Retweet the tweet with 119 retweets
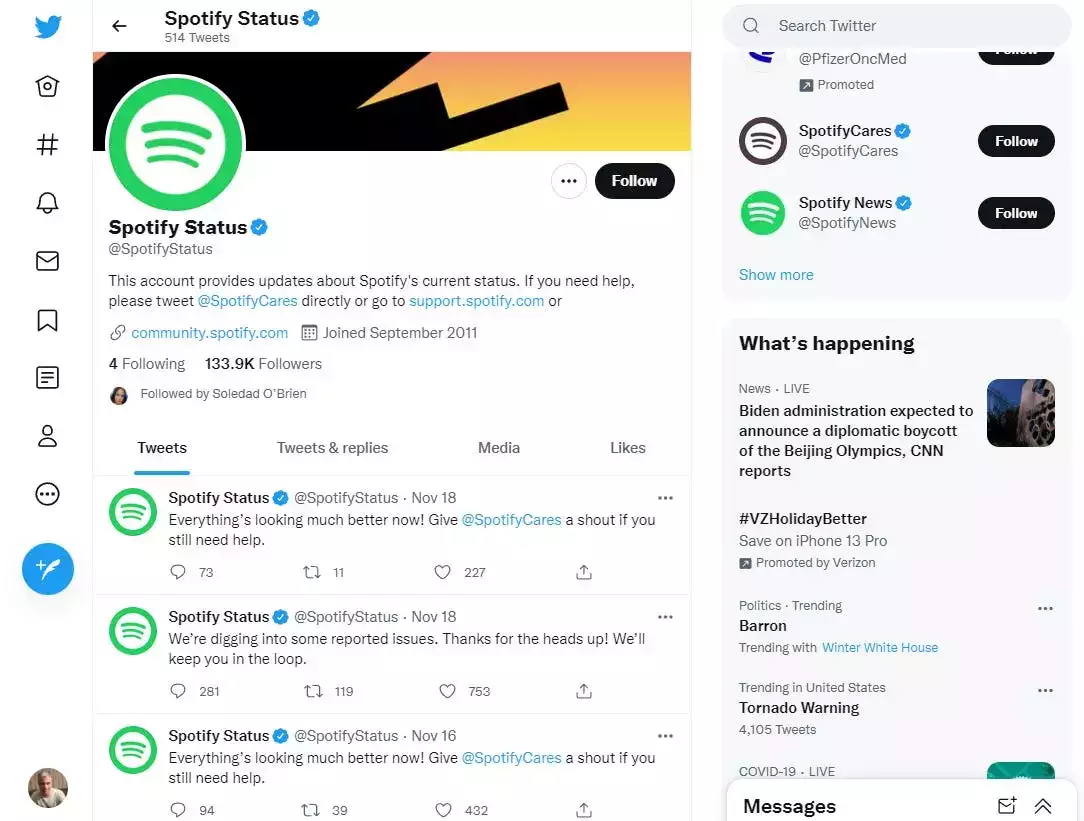Viewport: 1084px width, 821px height. 313,691
